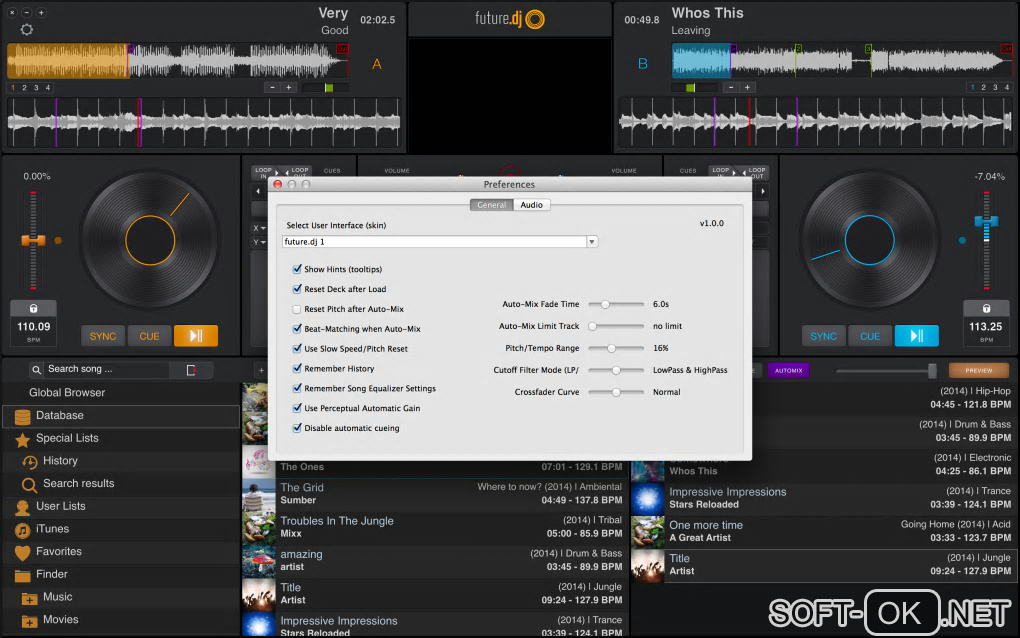Toggle Disable automatic cueing checkbox
1020x638 pixels.
[297, 428]
